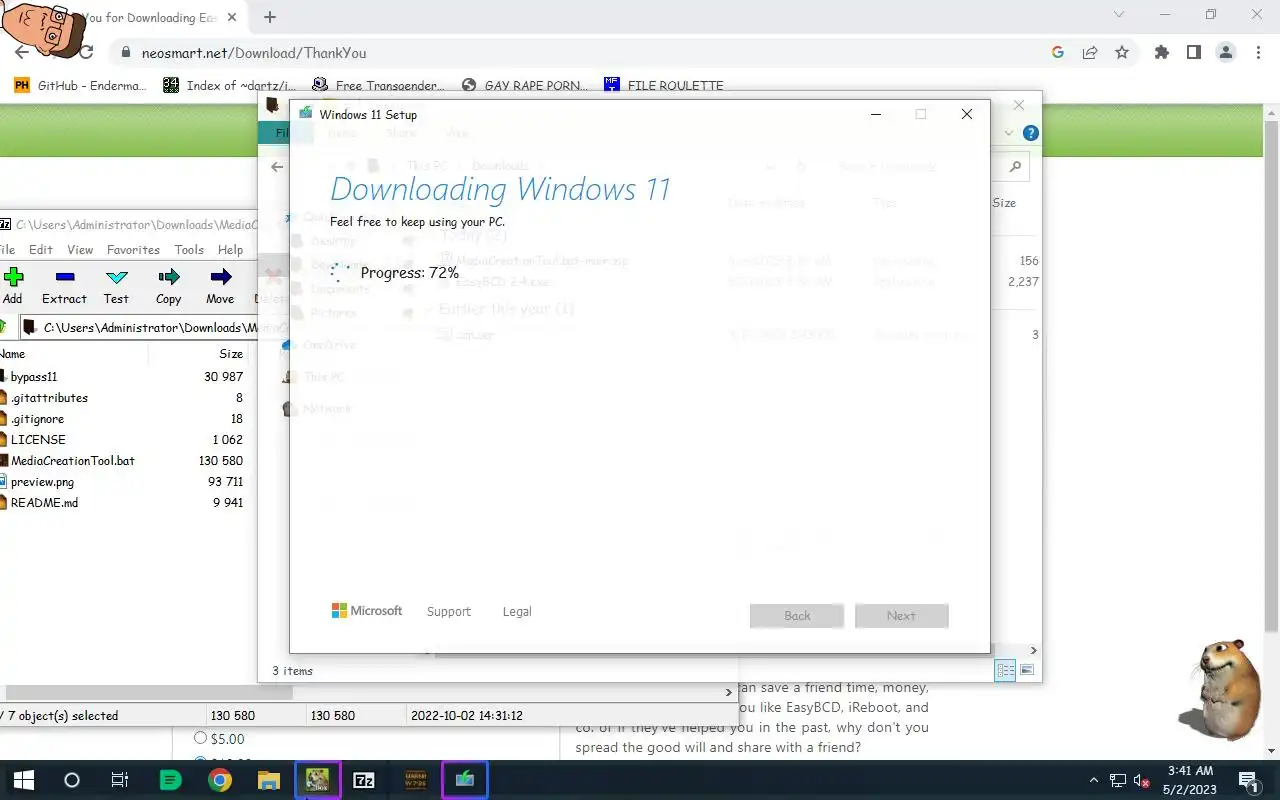This screenshot has height=800, width=1280.
Task: Click the Extract icon in 7-Zip
Action: (x=64, y=285)
